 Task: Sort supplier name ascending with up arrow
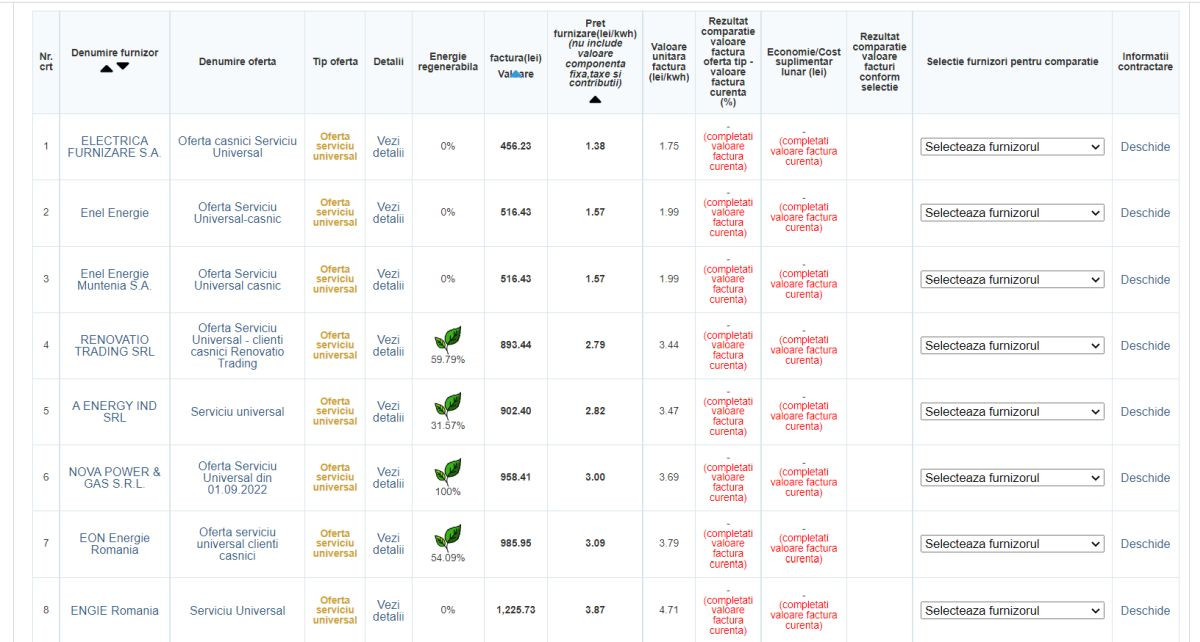click(105, 67)
